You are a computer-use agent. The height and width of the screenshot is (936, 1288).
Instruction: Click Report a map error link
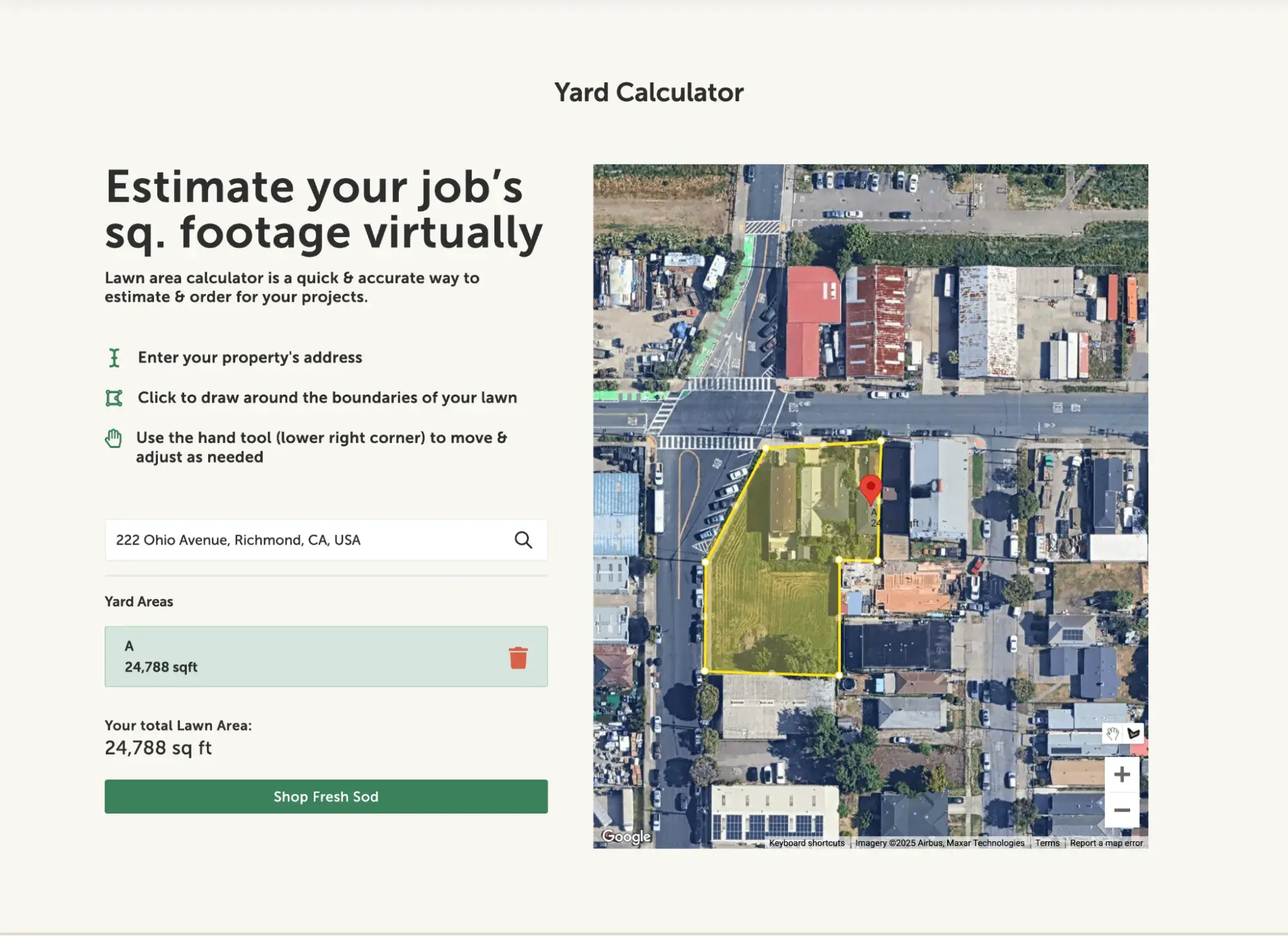[x=1106, y=843]
